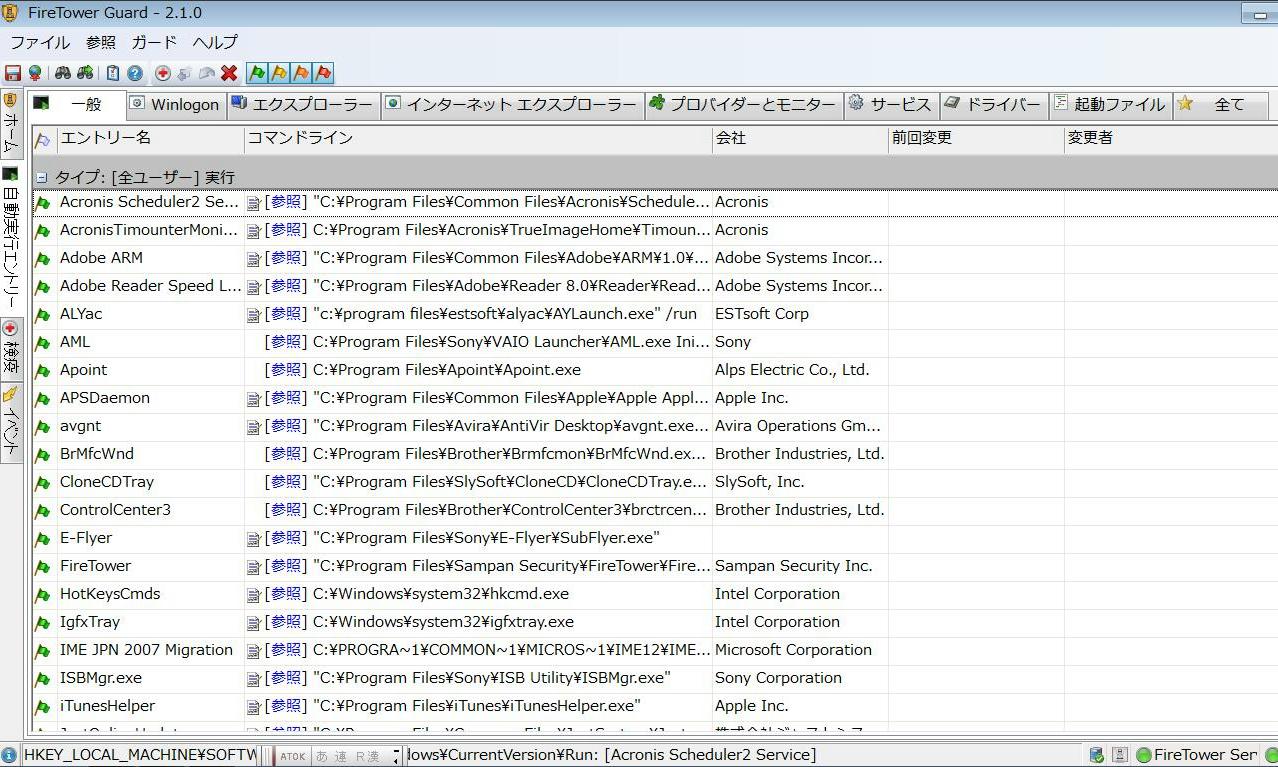Image resolution: width=1278 pixels, height=767 pixels.
Task: Click the [参照] link for FireTower entry
Action: tap(286, 566)
